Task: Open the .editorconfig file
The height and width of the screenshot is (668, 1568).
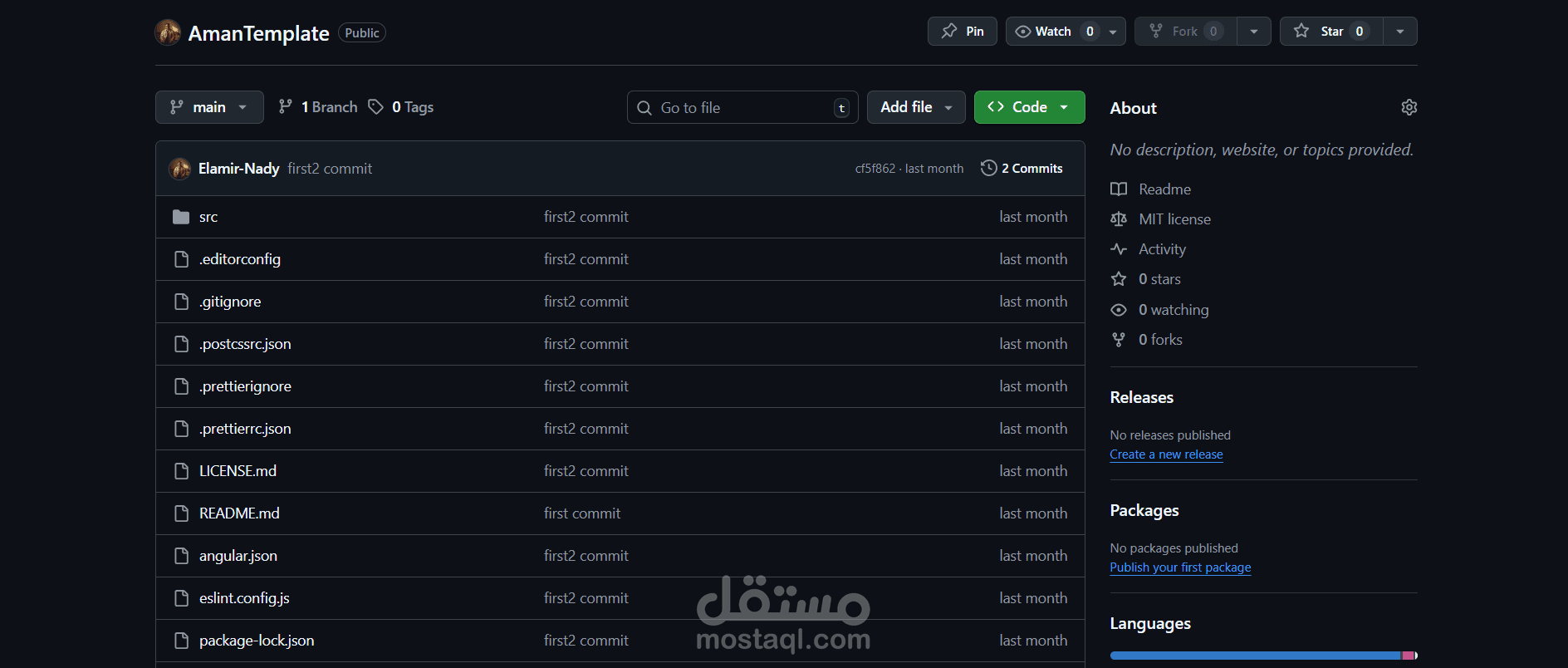Action: pyautogui.click(x=240, y=259)
